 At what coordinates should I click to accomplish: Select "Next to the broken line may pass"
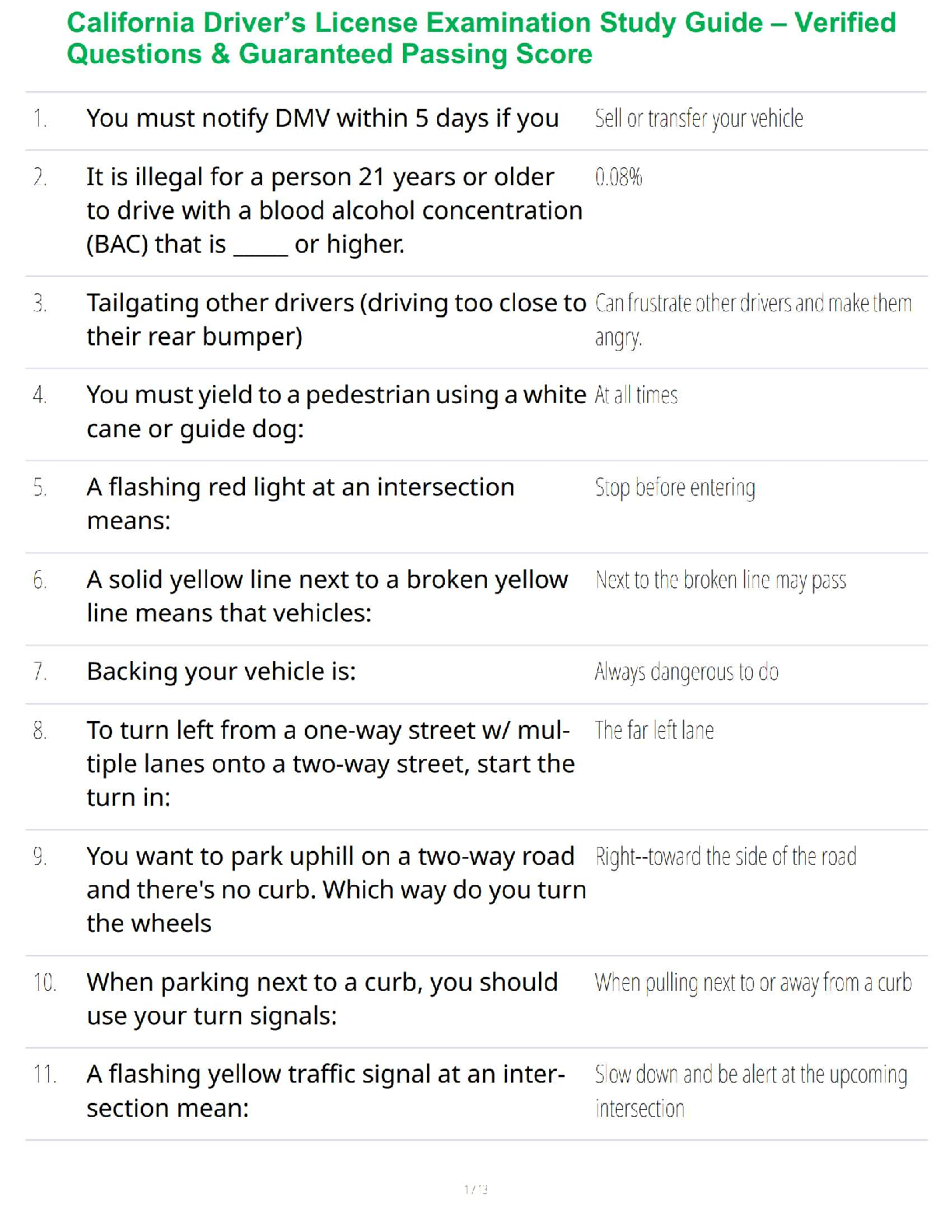[720, 580]
